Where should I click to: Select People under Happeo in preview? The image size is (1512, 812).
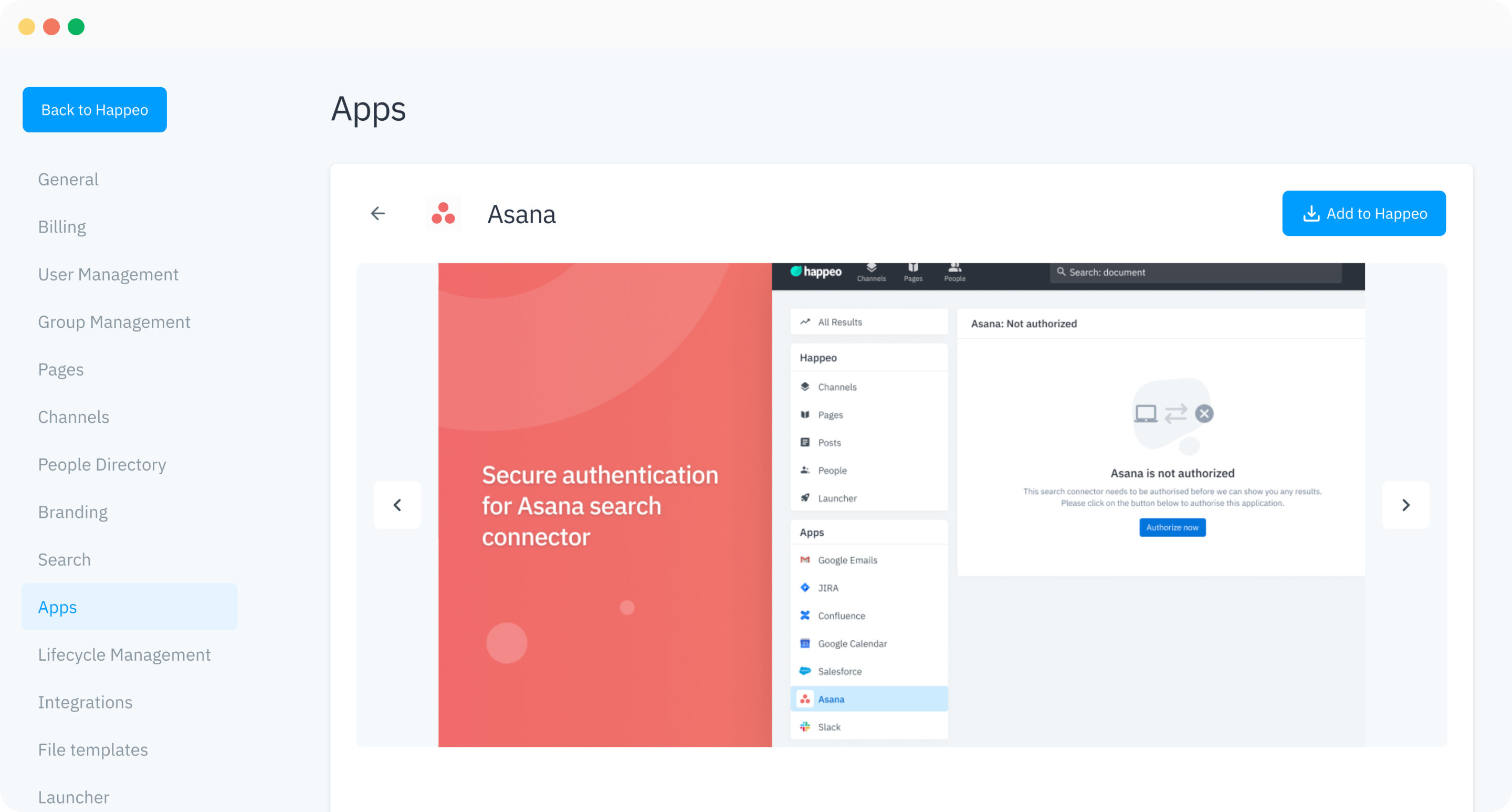point(869,470)
